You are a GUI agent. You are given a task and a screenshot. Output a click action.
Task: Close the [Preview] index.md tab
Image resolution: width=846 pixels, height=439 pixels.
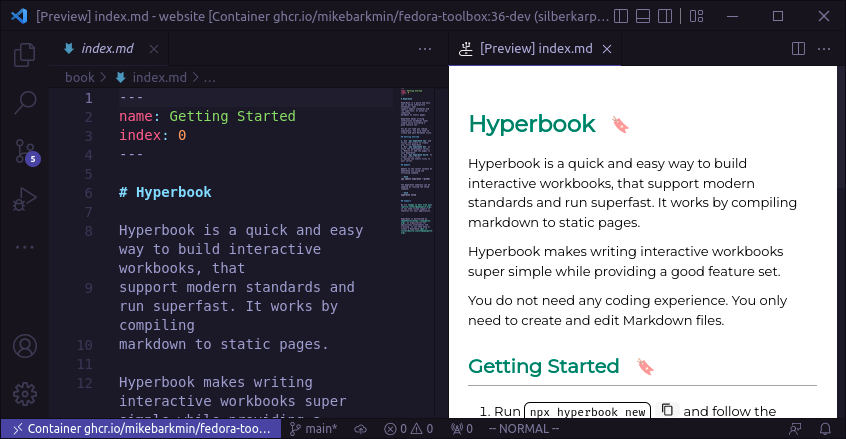click(x=607, y=49)
